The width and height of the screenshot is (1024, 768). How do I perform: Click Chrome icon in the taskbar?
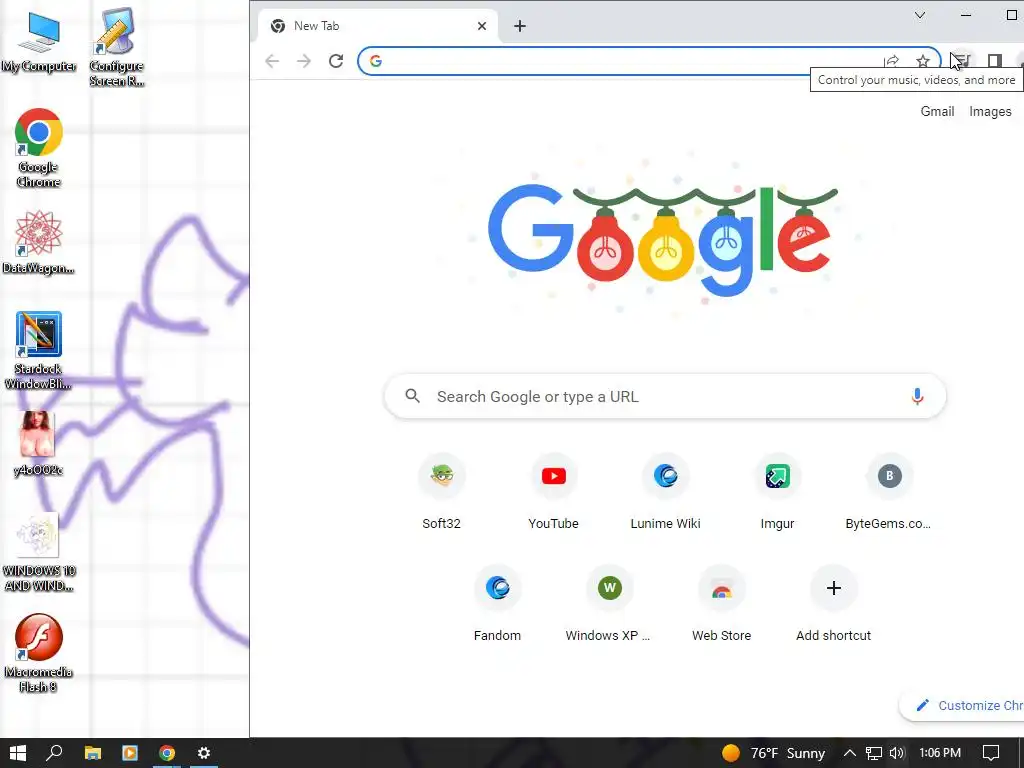click(167, 753)
